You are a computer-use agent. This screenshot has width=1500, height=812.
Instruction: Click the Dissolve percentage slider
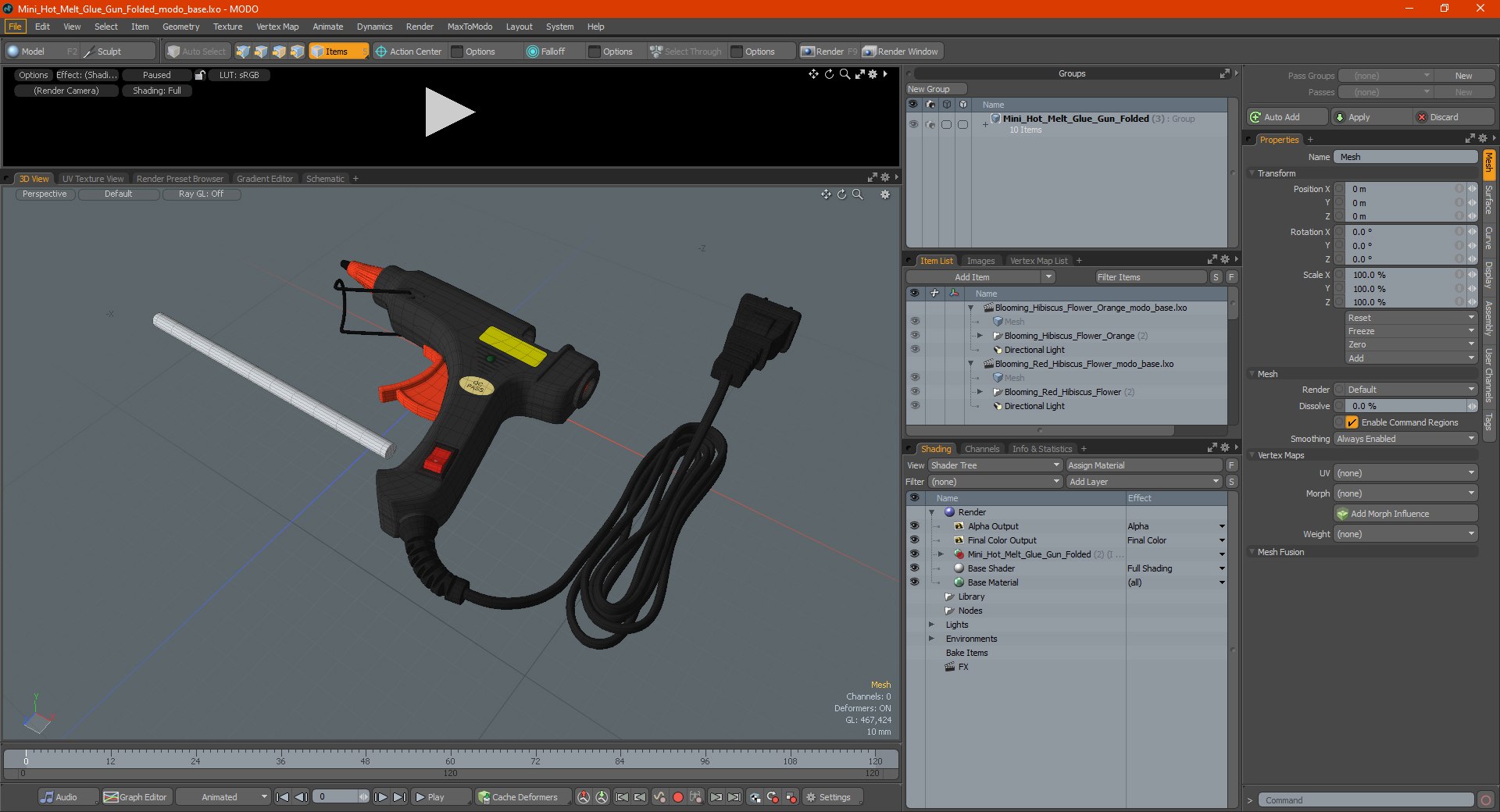click(x=1407, y=406)
